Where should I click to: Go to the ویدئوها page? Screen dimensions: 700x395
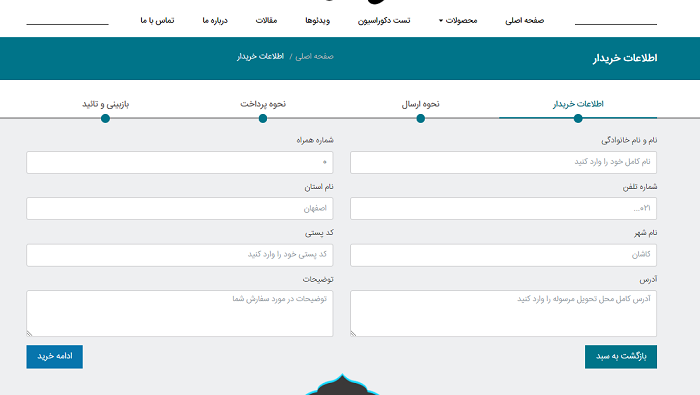click(x=317, y=21)
